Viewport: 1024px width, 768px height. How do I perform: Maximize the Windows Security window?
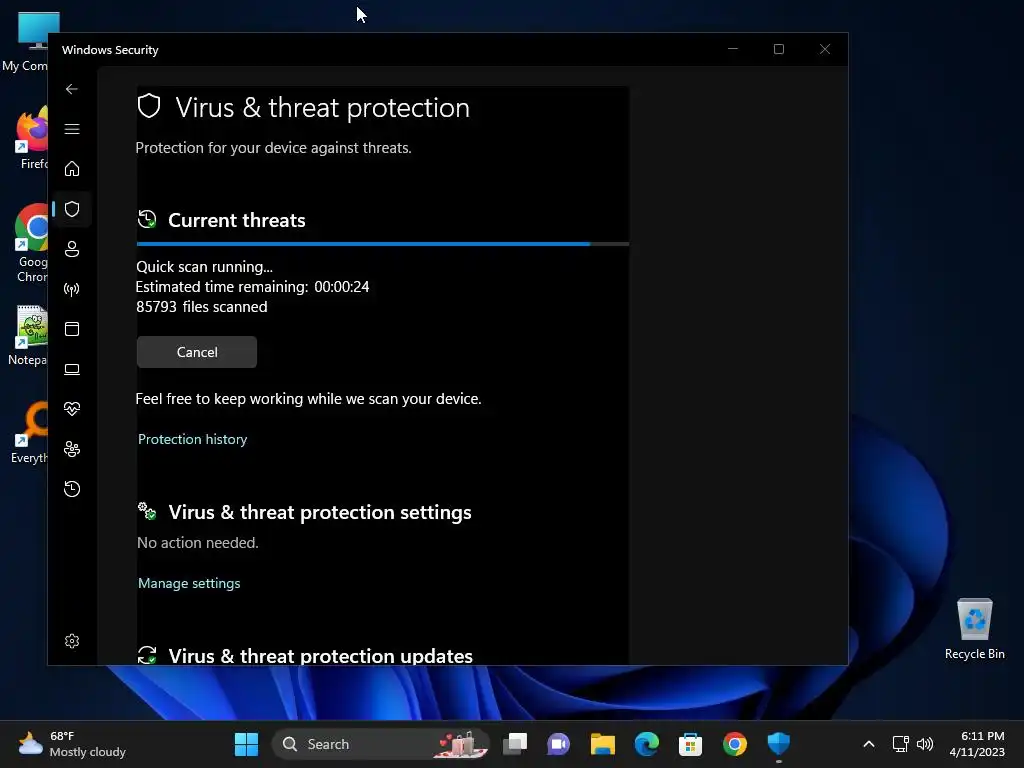(x=778, y=49)
